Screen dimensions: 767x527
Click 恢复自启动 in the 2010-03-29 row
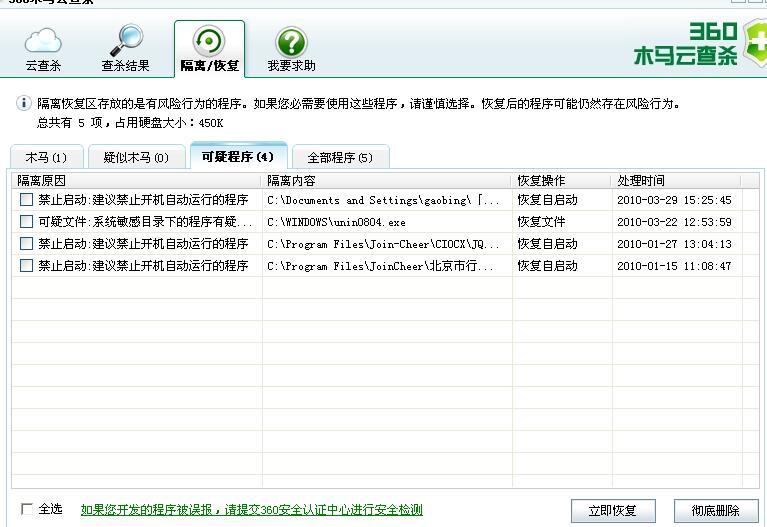[547, 200]
